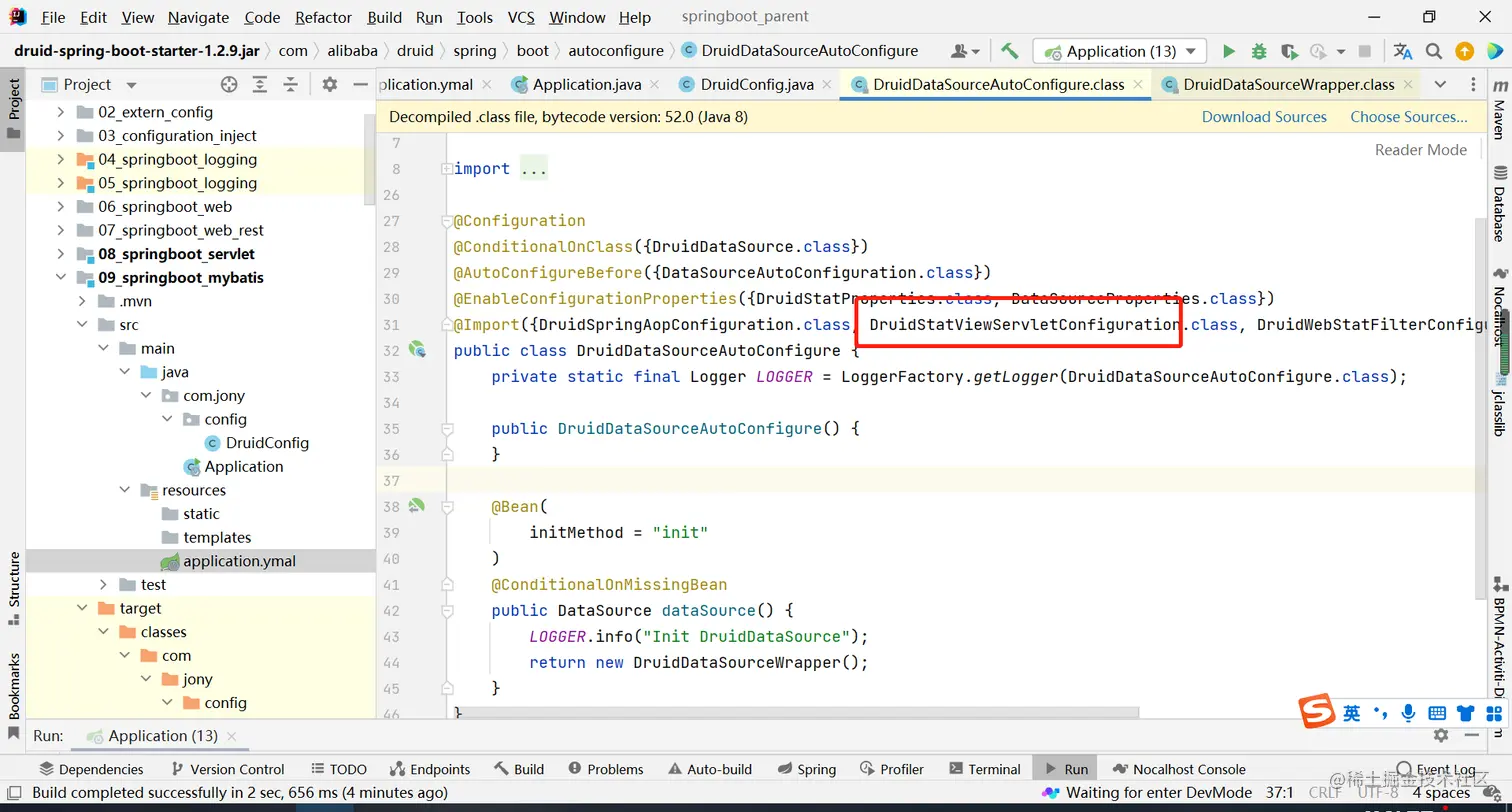Open Run panel settings gear
1512x812 pixels.
tap(1441, 735)
